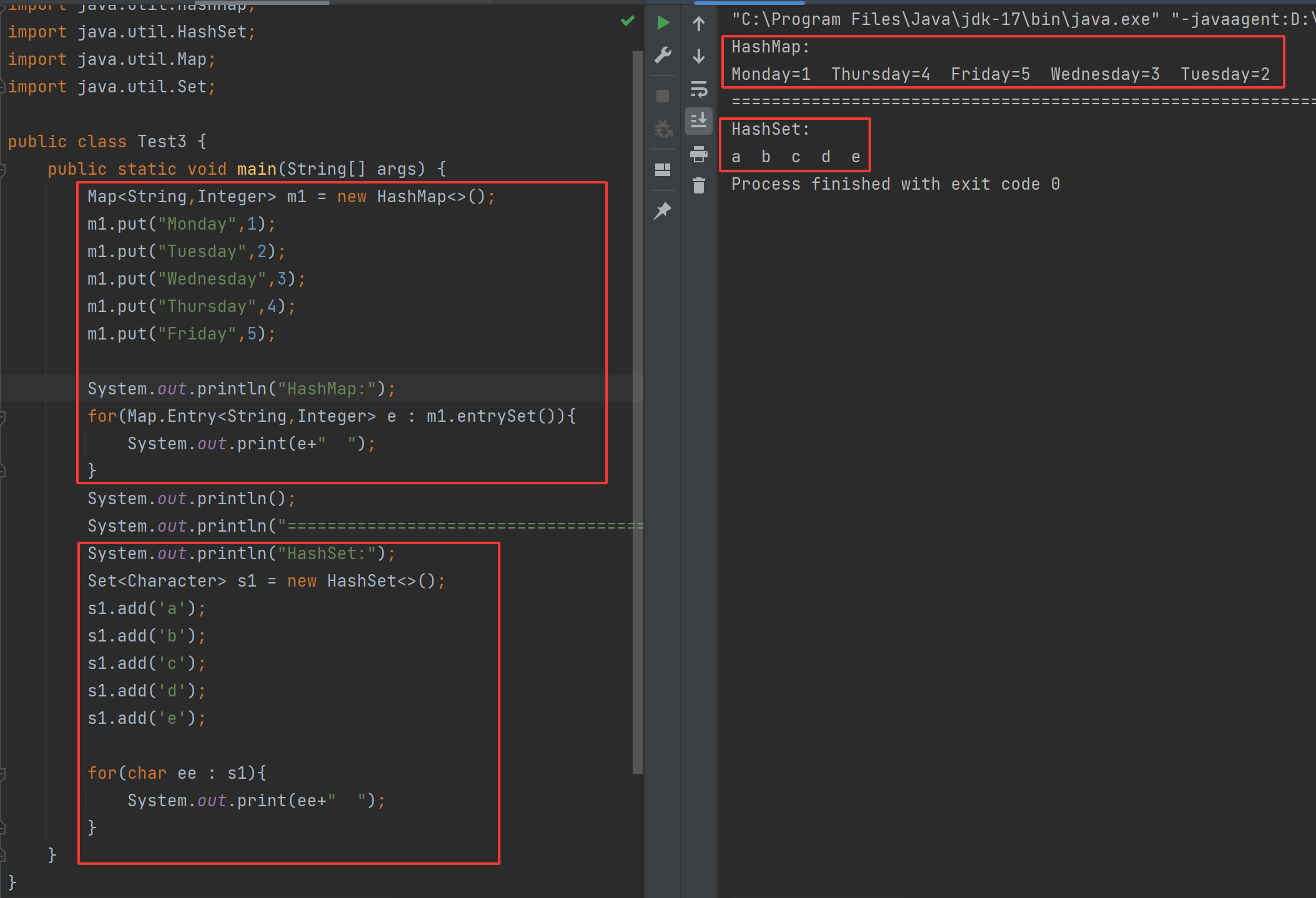
Task: Clear console output with trash icon
Action: 699,185
